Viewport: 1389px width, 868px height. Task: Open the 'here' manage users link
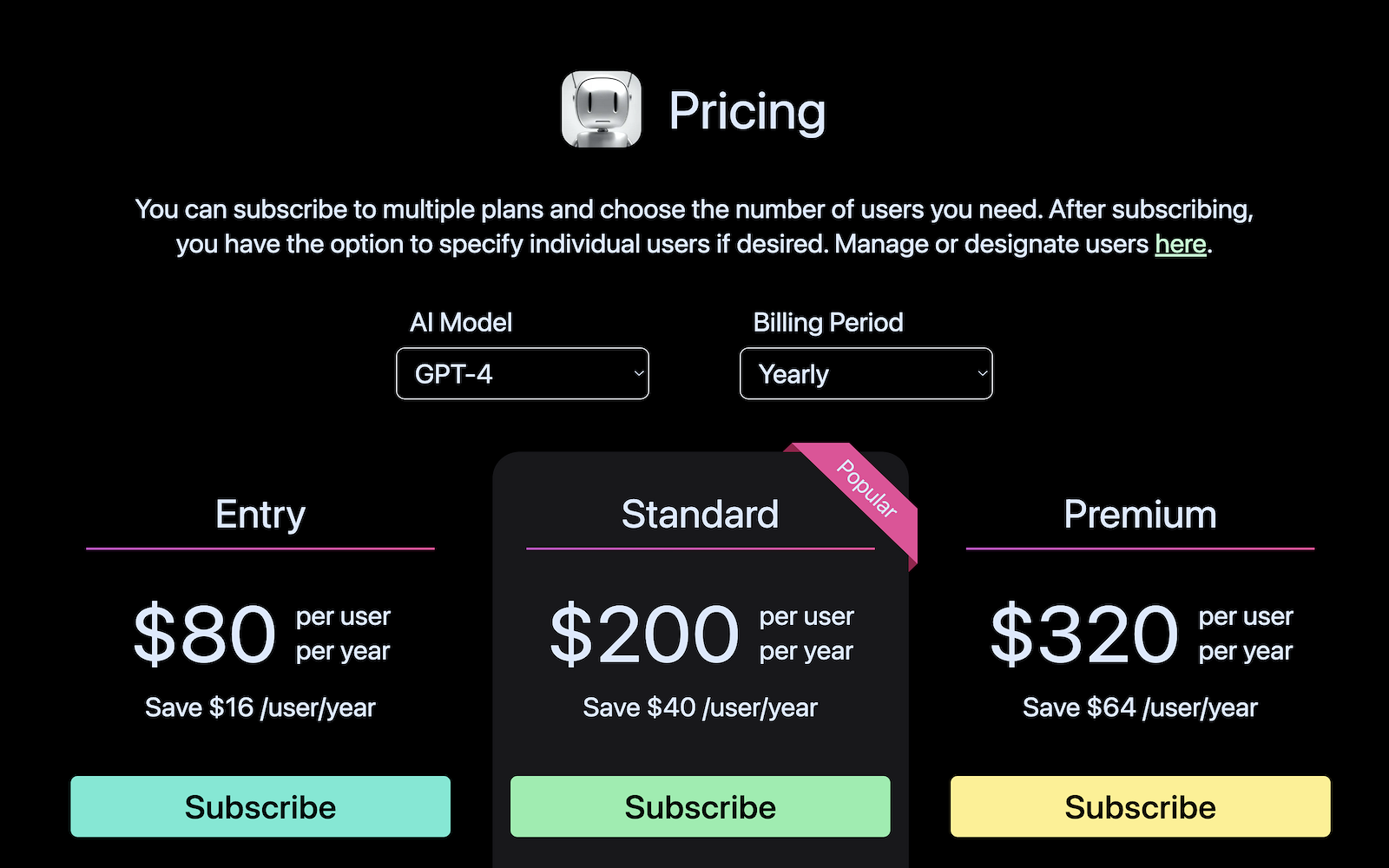1180,244
